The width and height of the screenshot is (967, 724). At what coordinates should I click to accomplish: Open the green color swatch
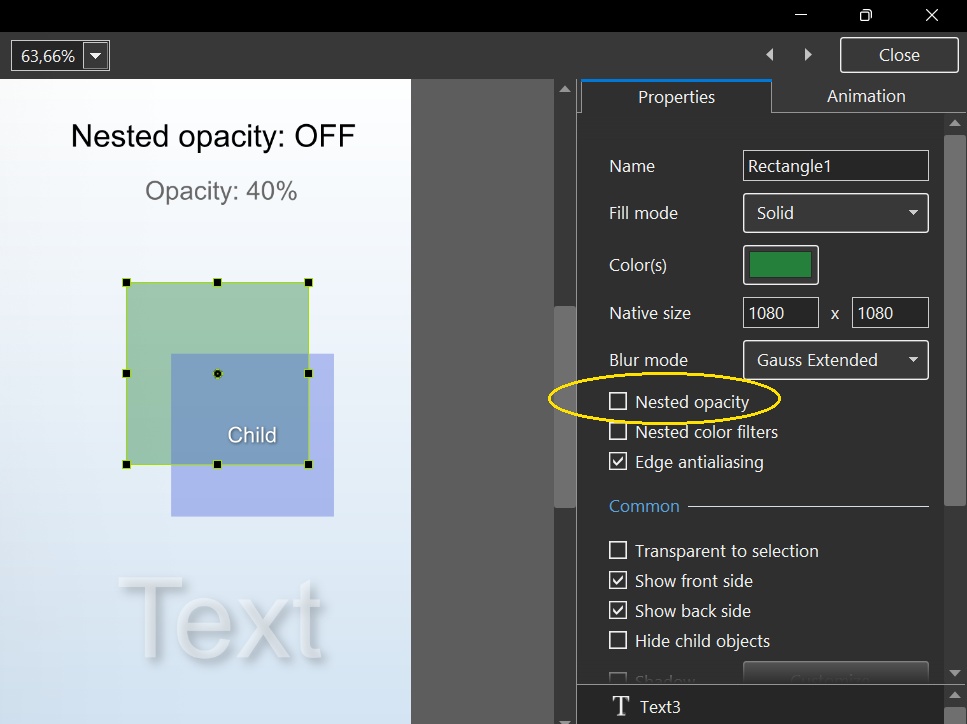pyautogui.click(x=780, y=265)
